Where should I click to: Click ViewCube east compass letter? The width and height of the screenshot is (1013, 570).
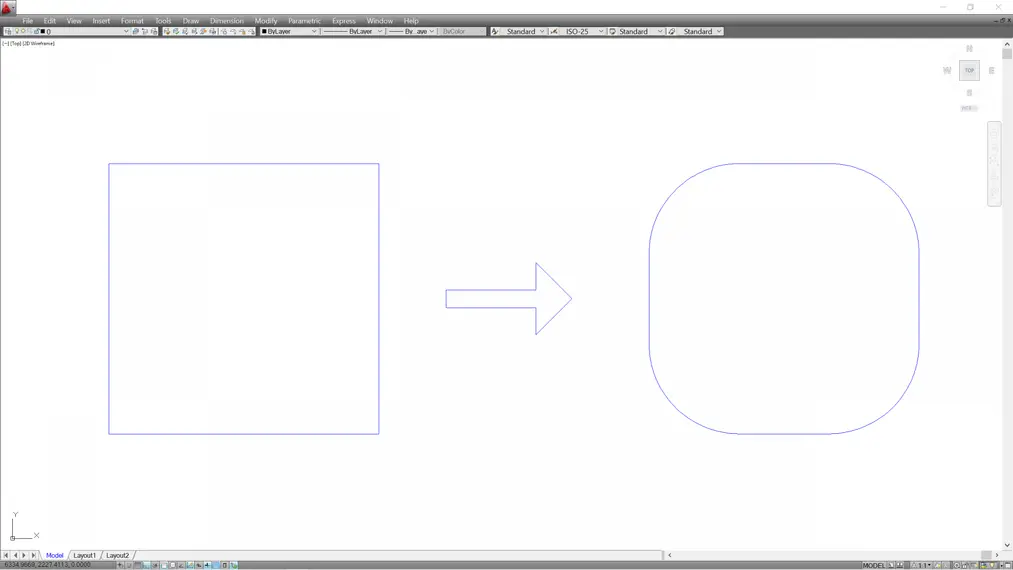pos(992,70)
